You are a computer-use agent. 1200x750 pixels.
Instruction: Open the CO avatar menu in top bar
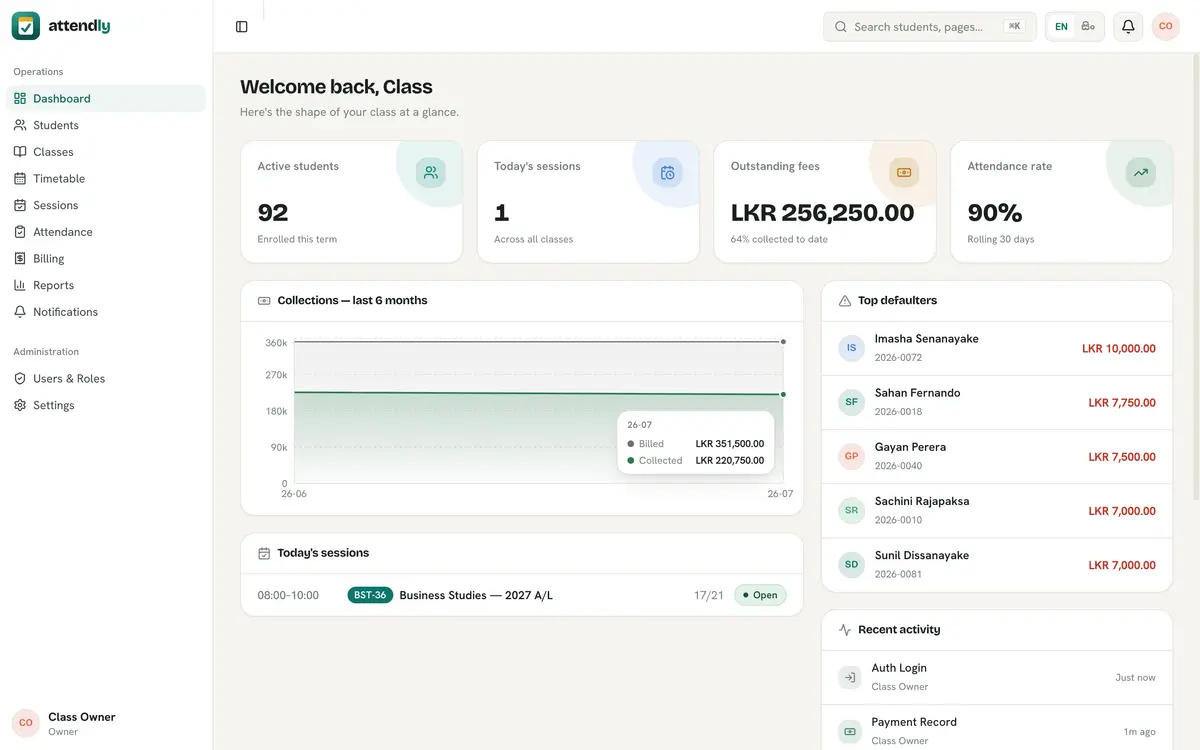1166,27
